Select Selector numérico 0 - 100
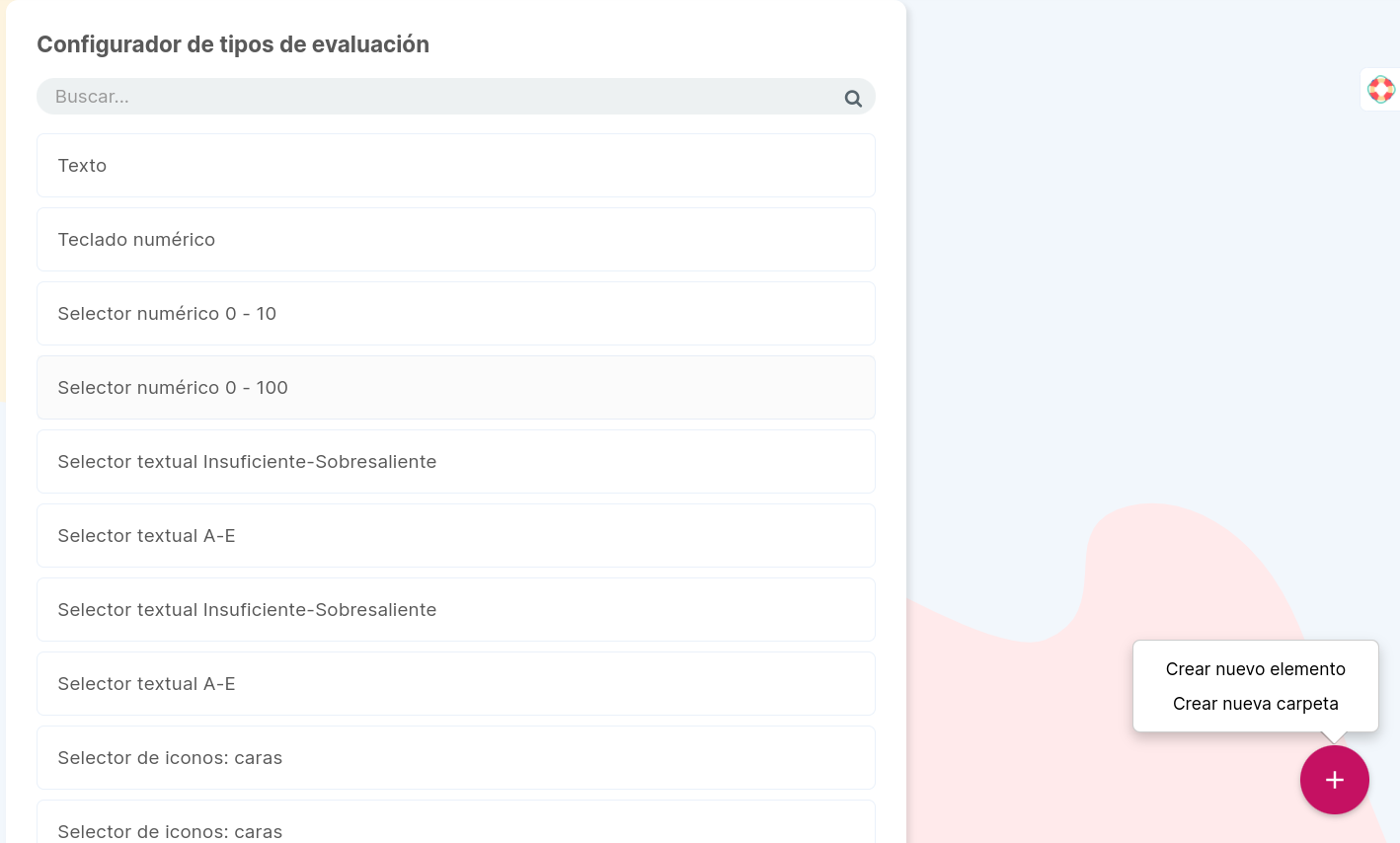1400x843 pixels. [x=456, y=388]
